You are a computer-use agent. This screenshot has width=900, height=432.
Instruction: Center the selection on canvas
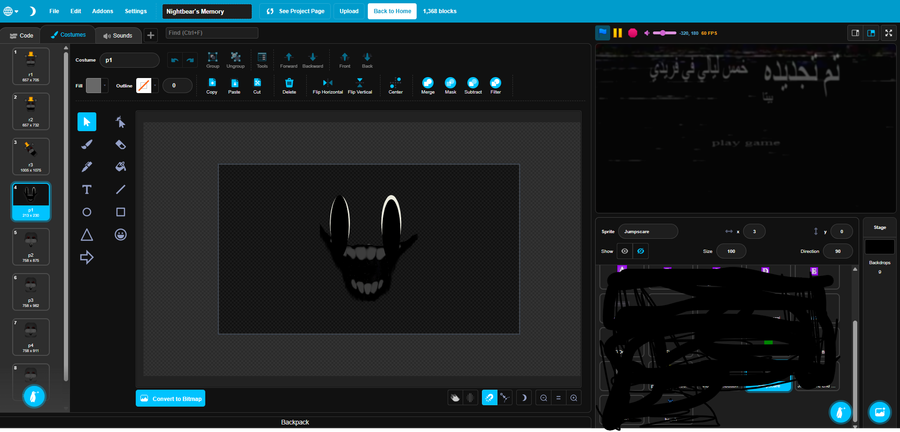(395, 86)
